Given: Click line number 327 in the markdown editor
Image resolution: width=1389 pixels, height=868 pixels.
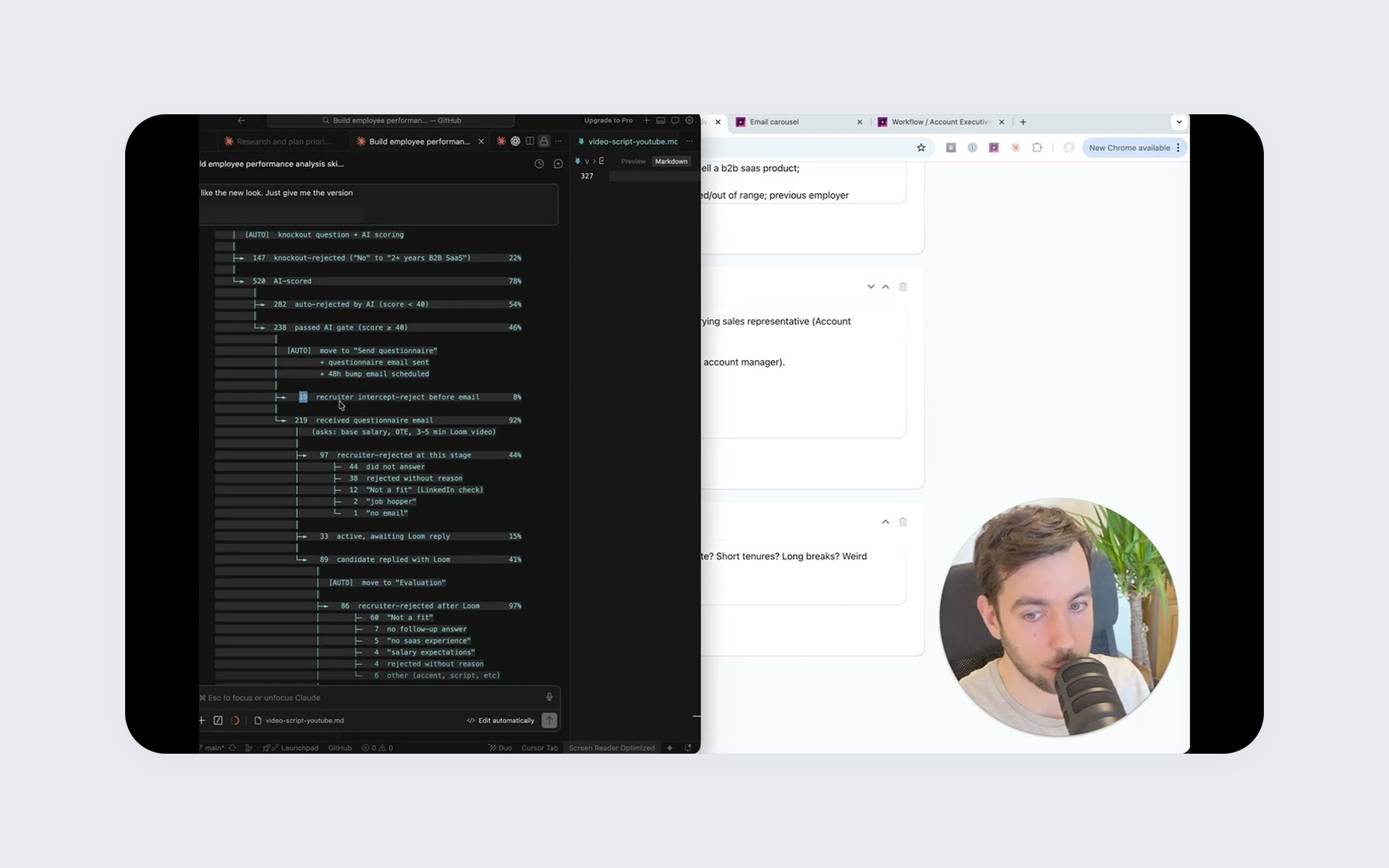Looking at the screenshot, I should click(x=587, y=176).
